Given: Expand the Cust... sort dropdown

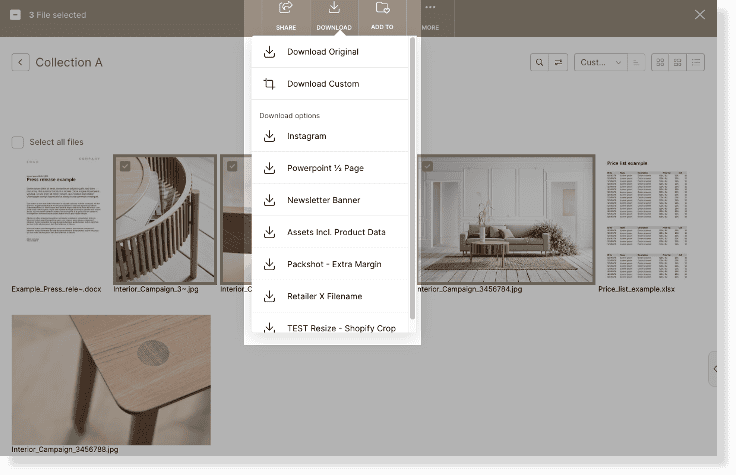Looking at the screenshot, I should point(600,62).
